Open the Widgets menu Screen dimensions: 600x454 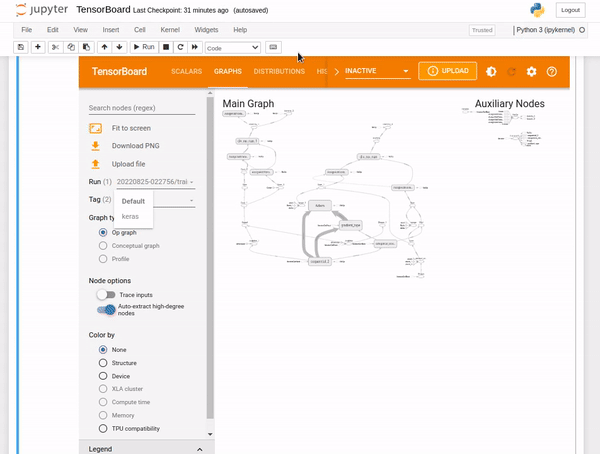(206, 30)
